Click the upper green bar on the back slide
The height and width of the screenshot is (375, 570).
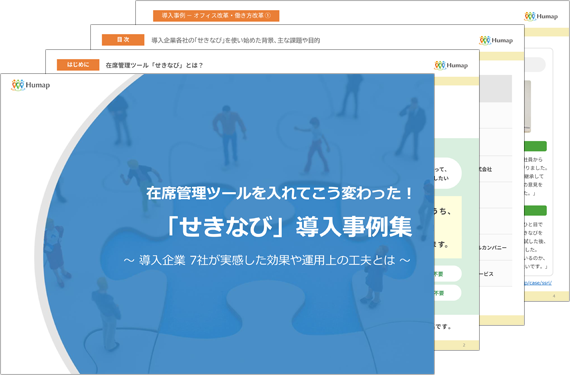click(535, 146)
